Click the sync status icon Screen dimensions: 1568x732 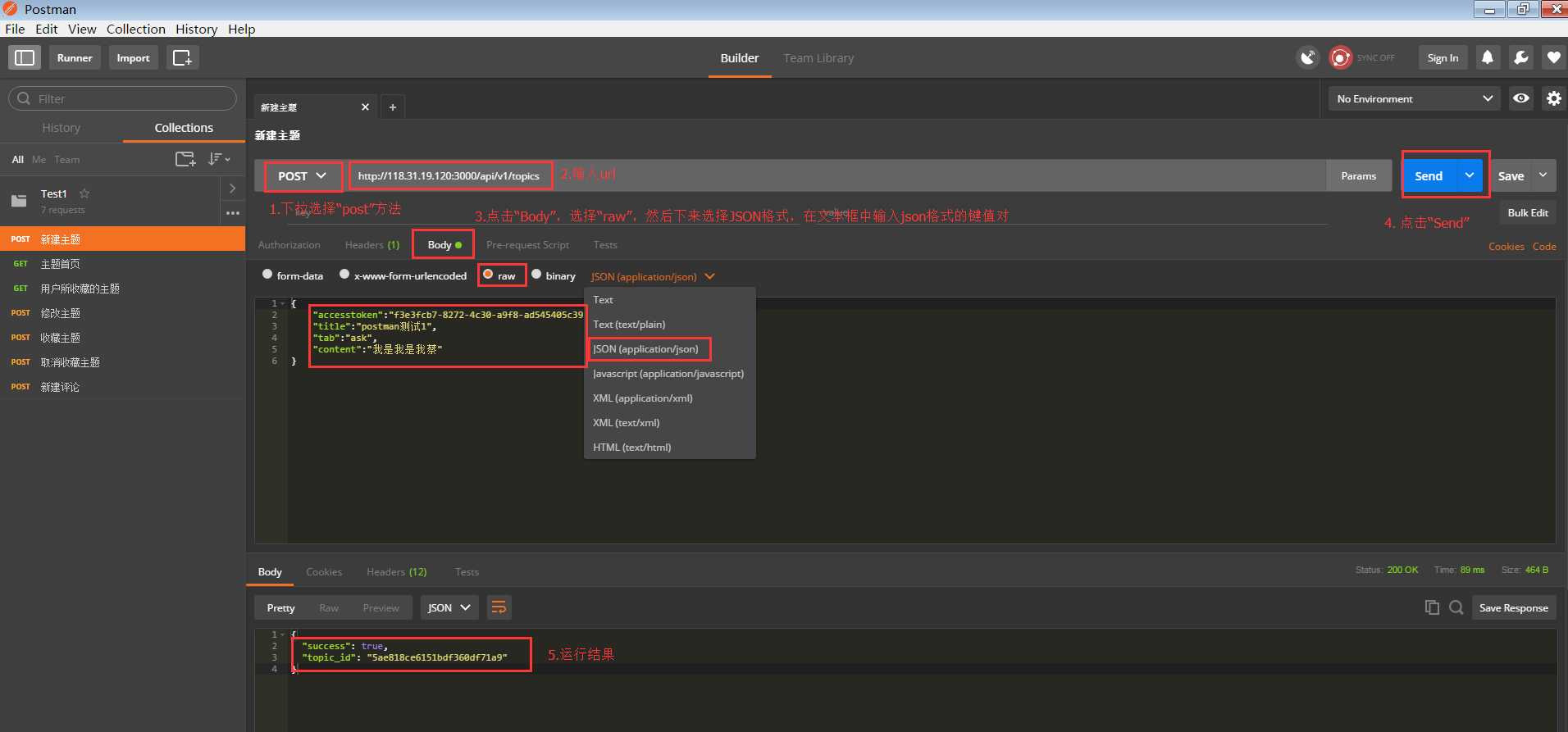point(1340,57)
